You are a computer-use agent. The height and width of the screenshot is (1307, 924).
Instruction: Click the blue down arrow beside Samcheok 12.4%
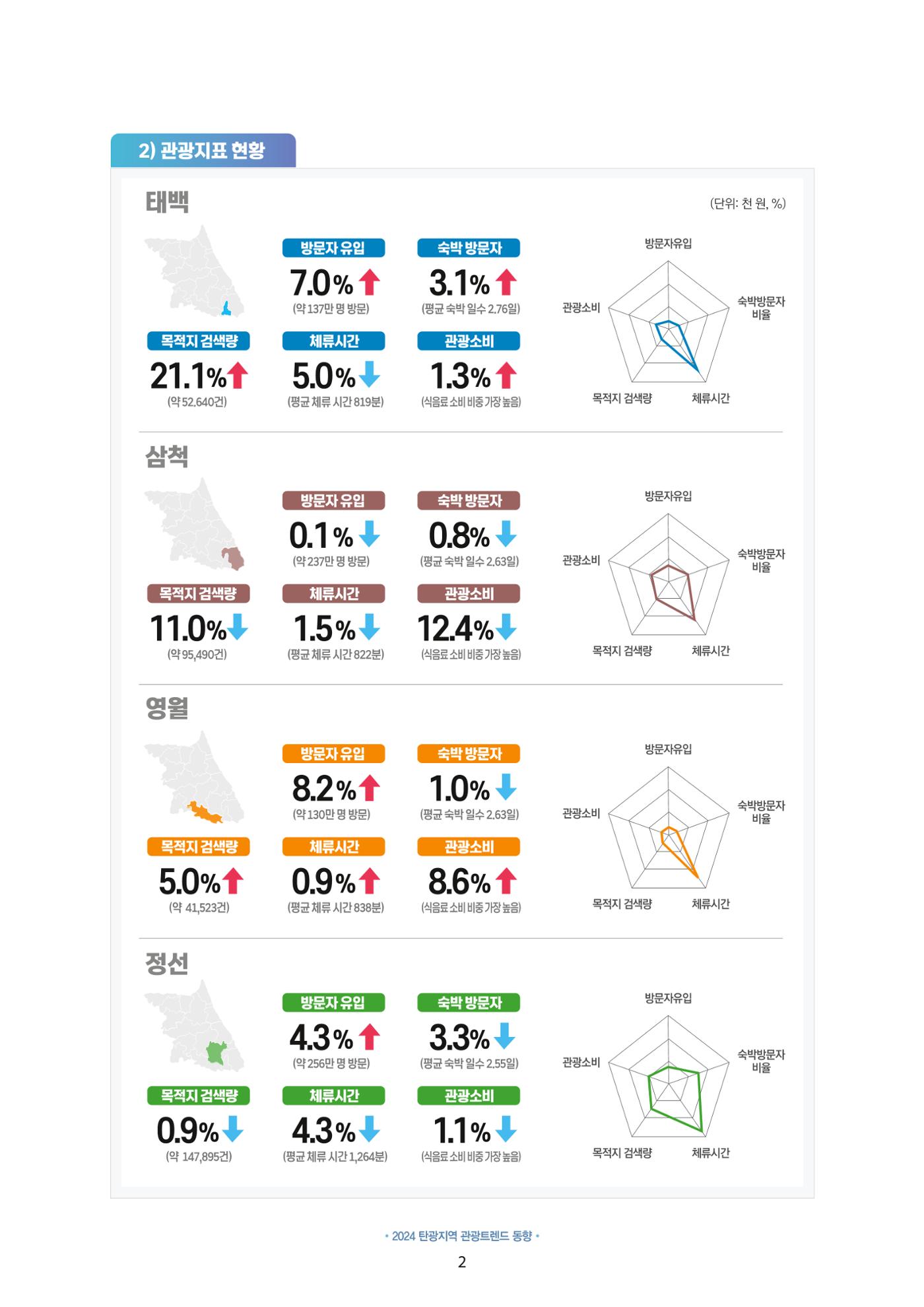click(506, 627)
